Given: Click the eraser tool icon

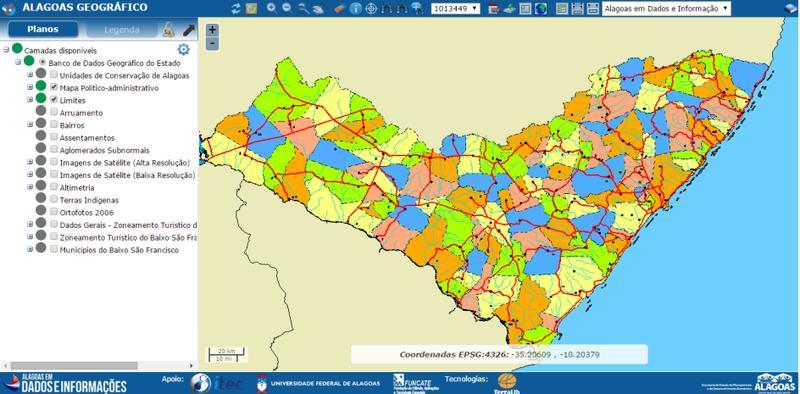Looking at the screenshot, I should coord(340,8).
